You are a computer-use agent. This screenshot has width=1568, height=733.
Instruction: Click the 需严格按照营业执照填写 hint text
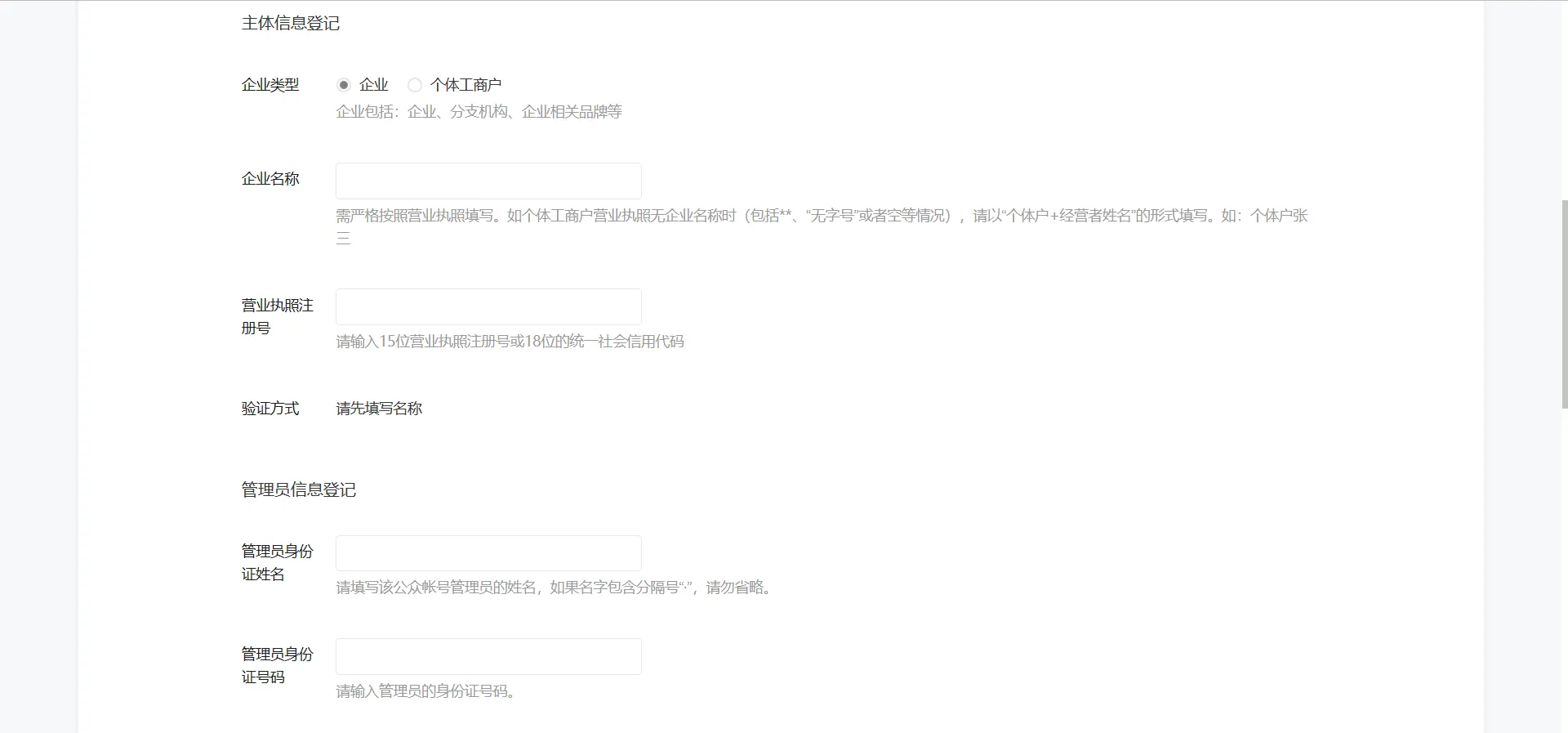pyautogui.click(x=821, y=217)
